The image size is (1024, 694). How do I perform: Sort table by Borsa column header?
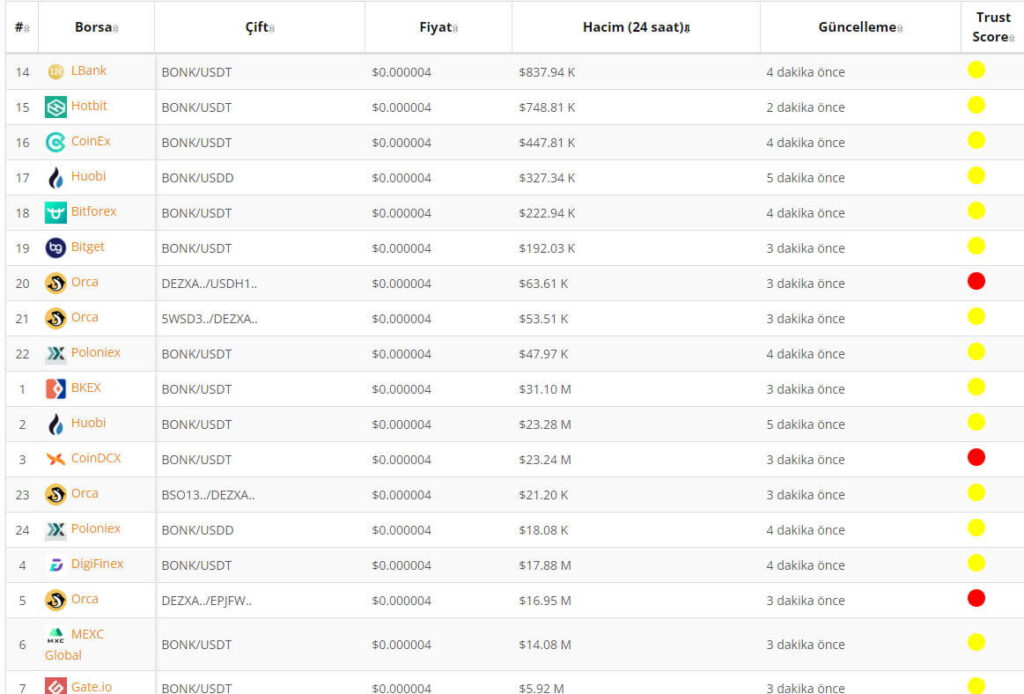coord(96,27)
